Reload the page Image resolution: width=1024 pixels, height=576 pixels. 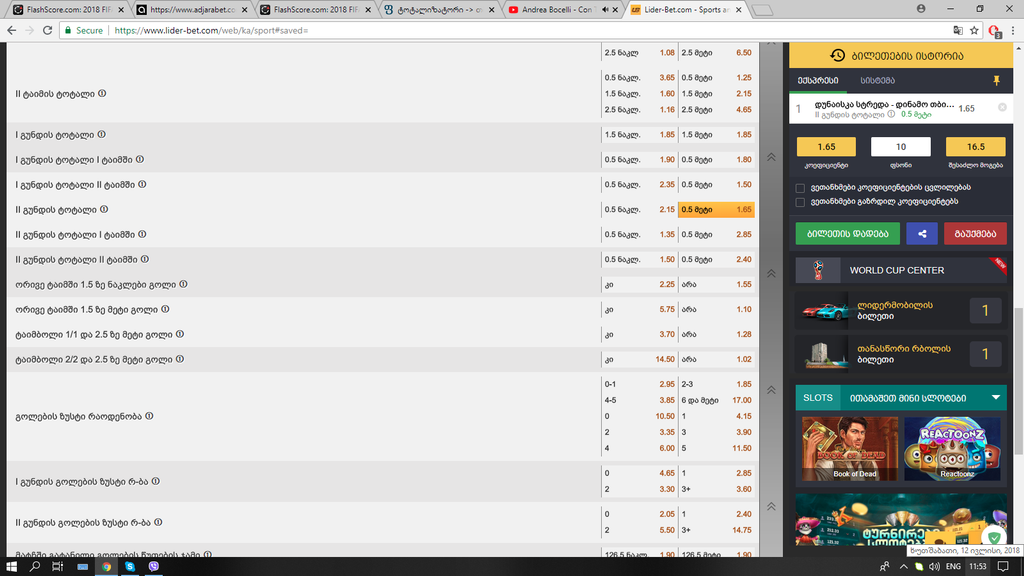point(47,30)
